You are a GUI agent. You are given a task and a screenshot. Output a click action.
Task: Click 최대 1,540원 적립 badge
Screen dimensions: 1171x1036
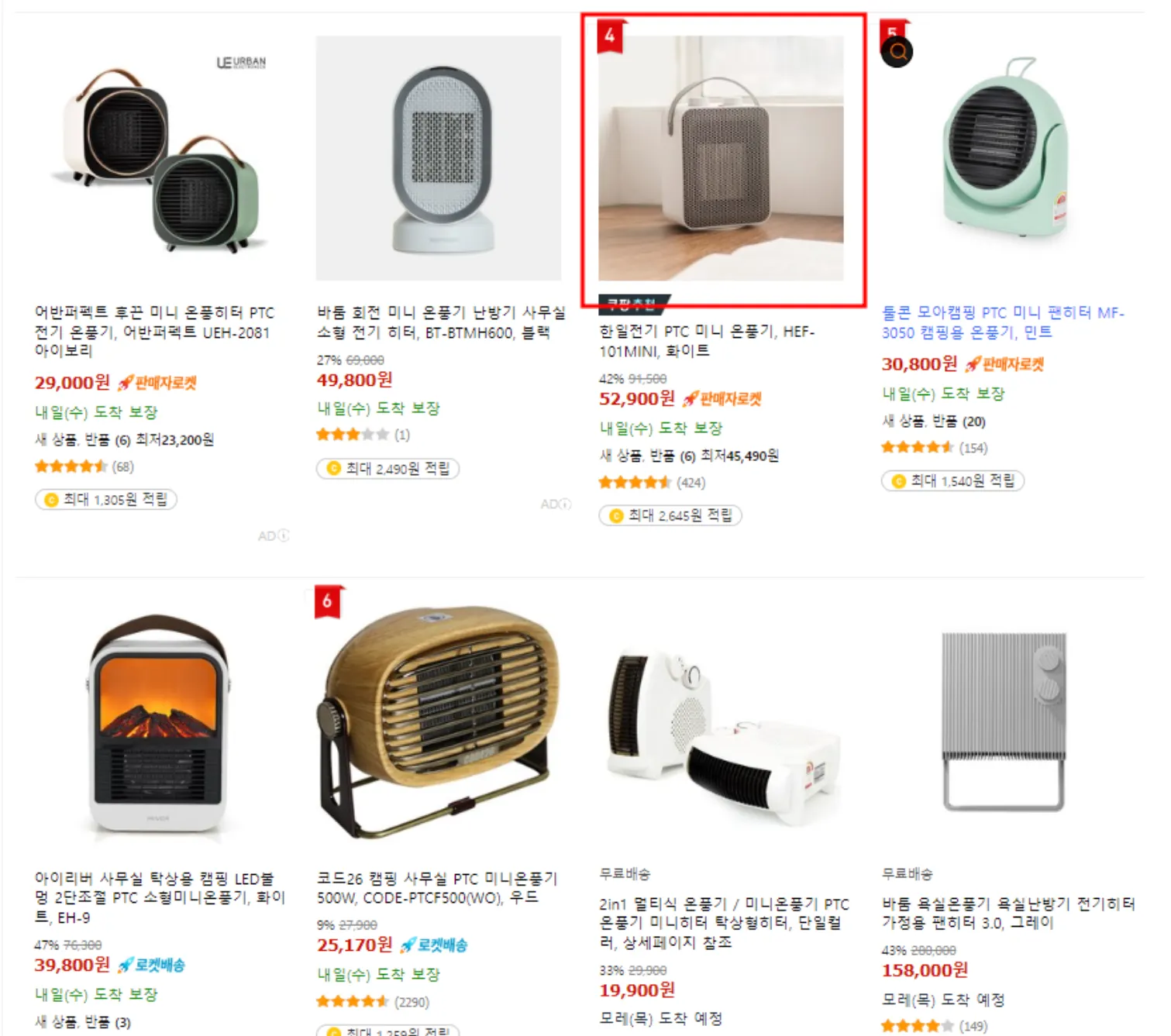pos(952,481)
